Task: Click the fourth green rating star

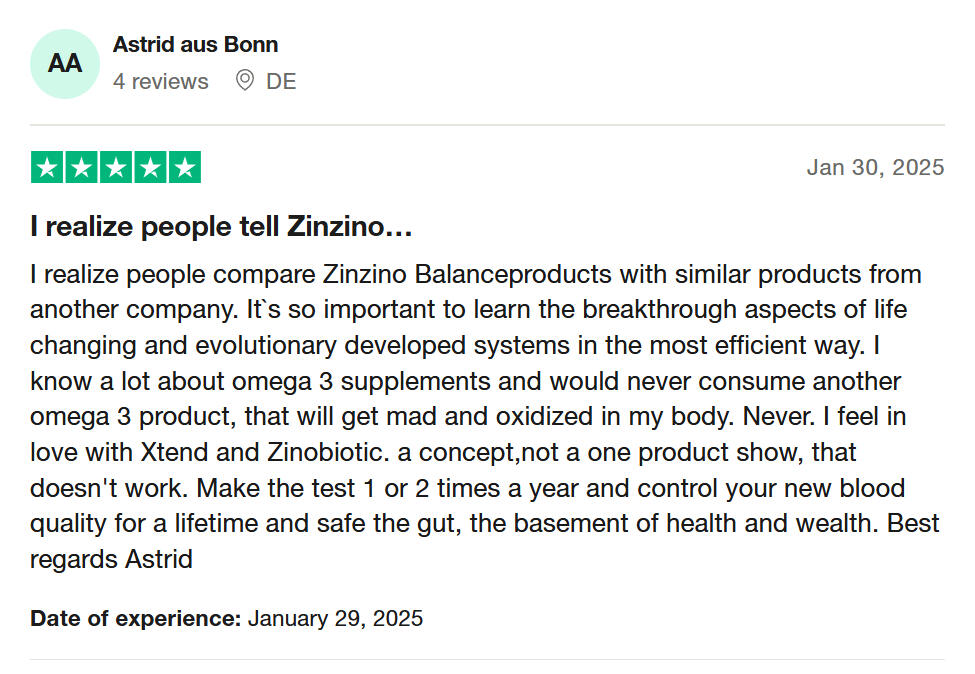Action: pos(149,168)
